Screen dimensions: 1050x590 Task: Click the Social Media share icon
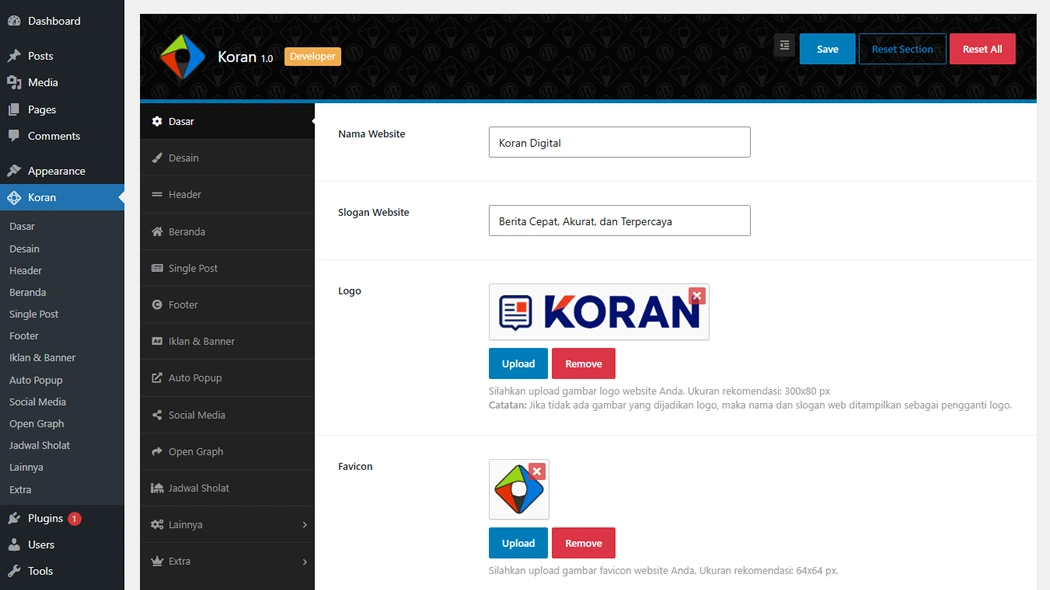pyautogui.click(x=157, y=415)
